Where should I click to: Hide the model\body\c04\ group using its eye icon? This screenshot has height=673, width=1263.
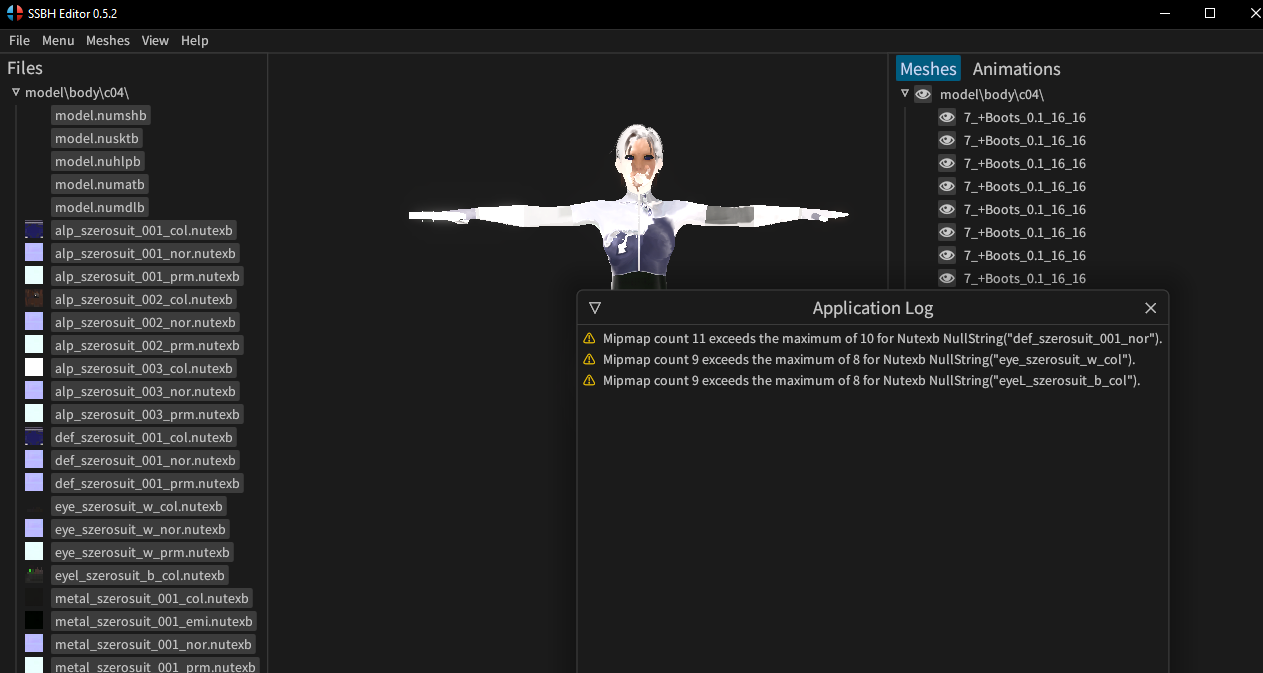click(x=922, y=93)
